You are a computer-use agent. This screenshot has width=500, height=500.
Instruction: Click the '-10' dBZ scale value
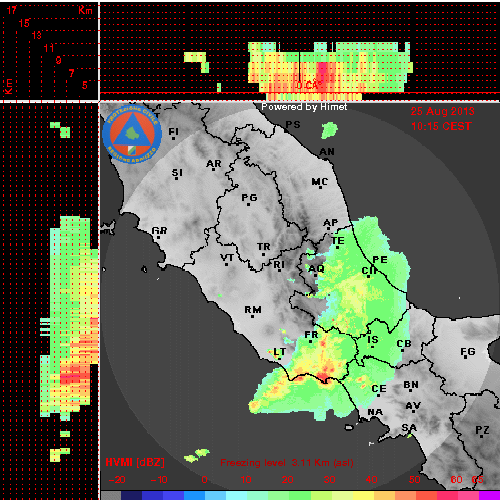pyautogui.click(x=159, y=480)
